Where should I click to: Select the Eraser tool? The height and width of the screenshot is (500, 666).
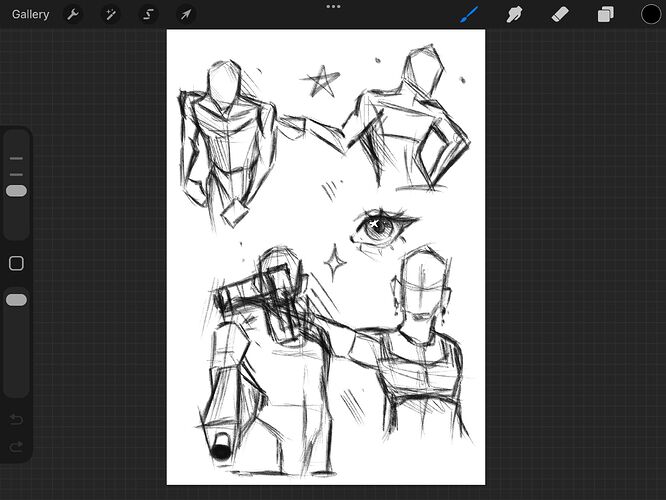click(x=560, y=15)
